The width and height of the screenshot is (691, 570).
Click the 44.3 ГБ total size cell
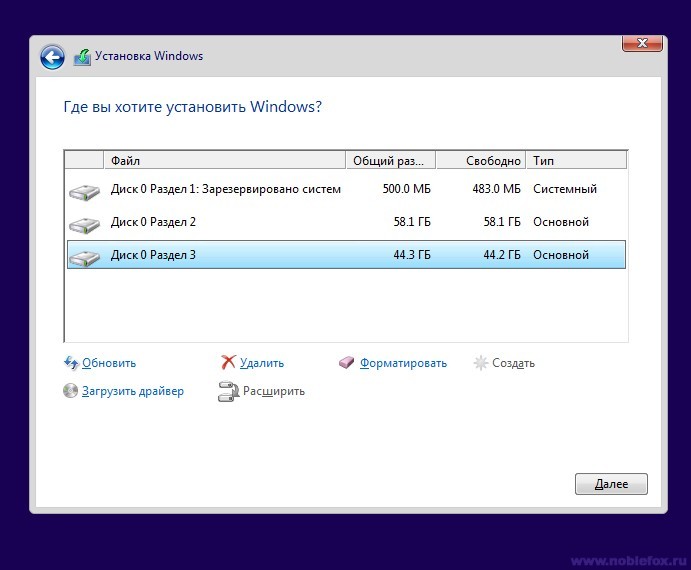[412, 255]
